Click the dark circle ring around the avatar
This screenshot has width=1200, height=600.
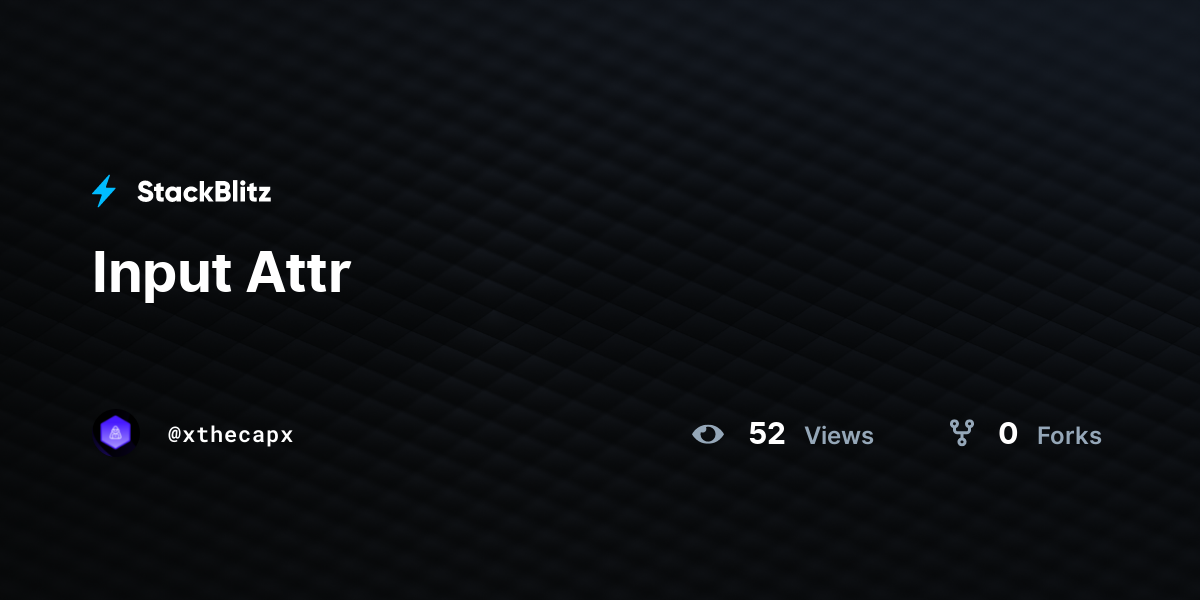pos(97,434)
